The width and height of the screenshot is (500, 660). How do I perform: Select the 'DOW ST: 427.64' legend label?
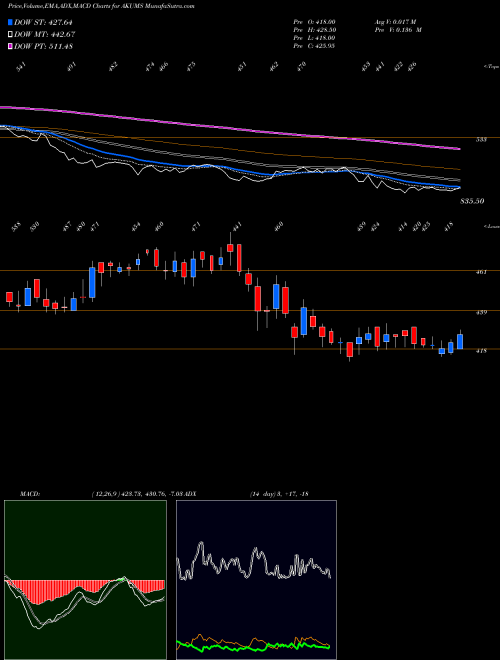click(x=43, y=22)
